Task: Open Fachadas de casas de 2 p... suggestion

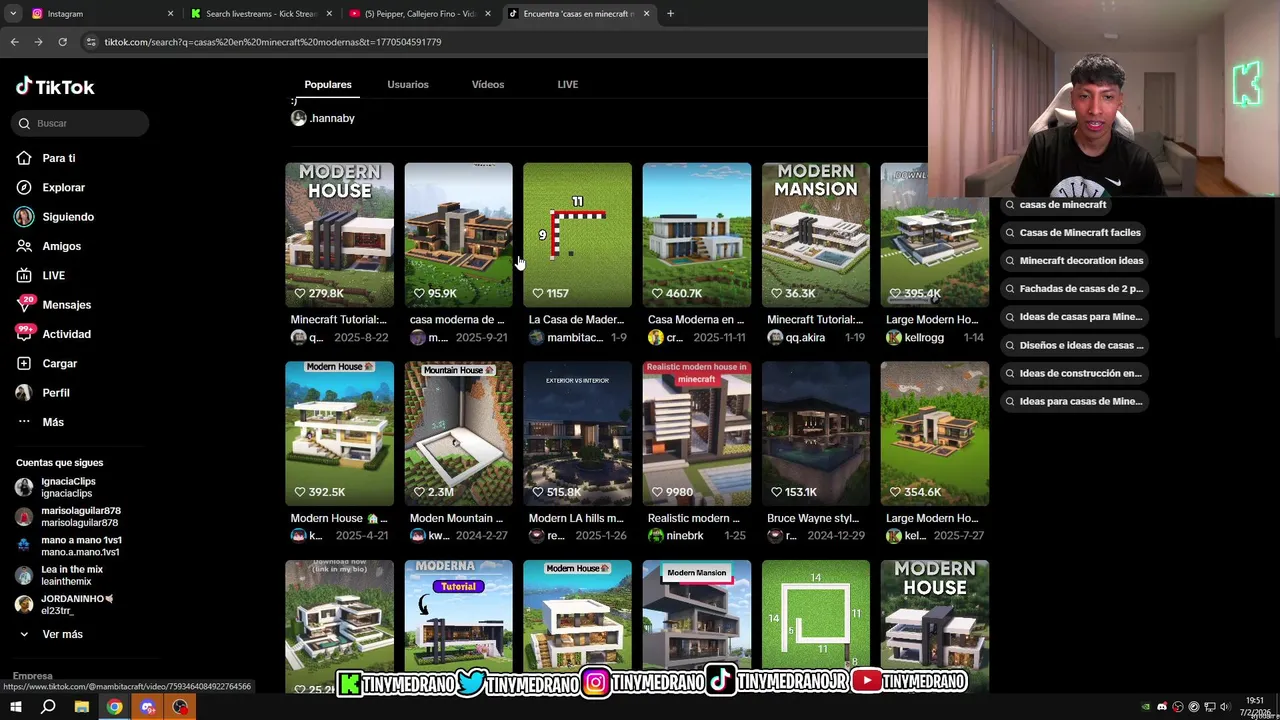Action: tap(1074, 289)
